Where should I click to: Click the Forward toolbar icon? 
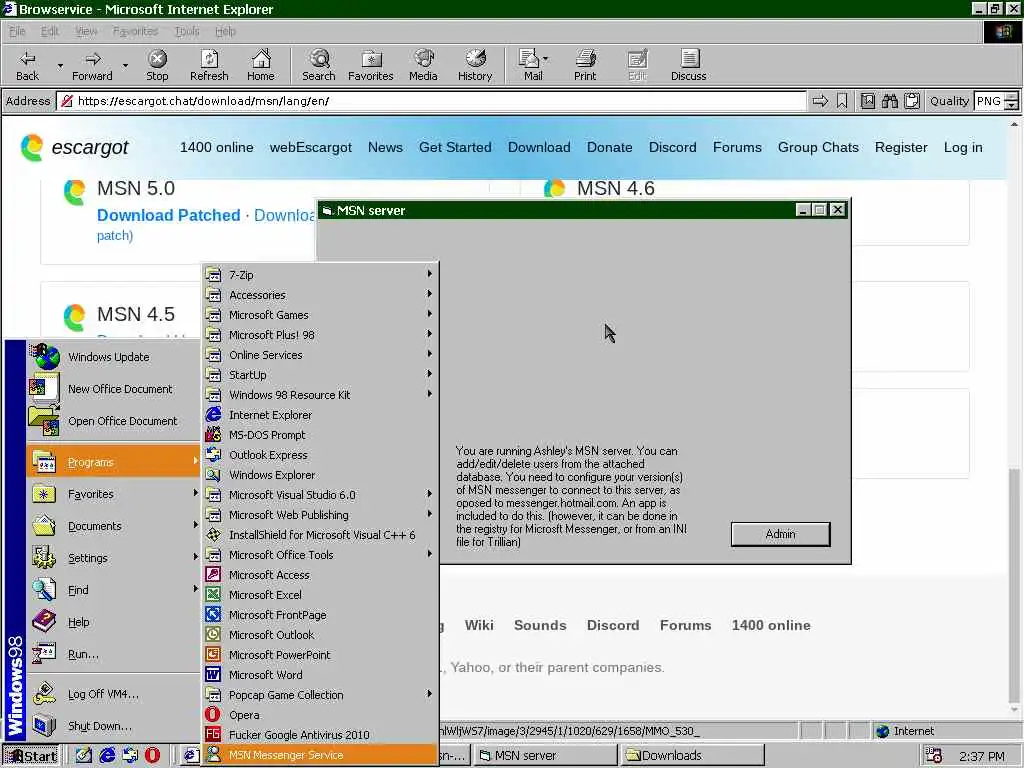click(x=92, y=65)
